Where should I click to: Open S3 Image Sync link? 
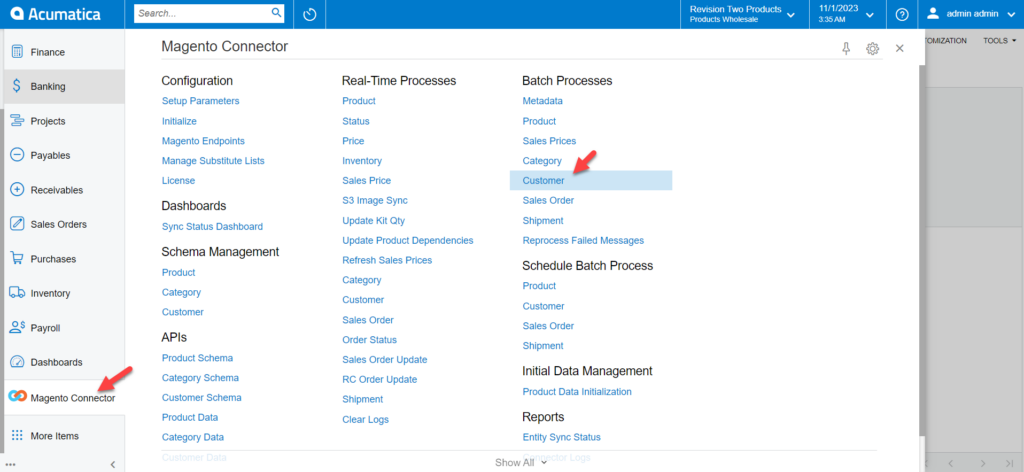click(x=375, y=200)
